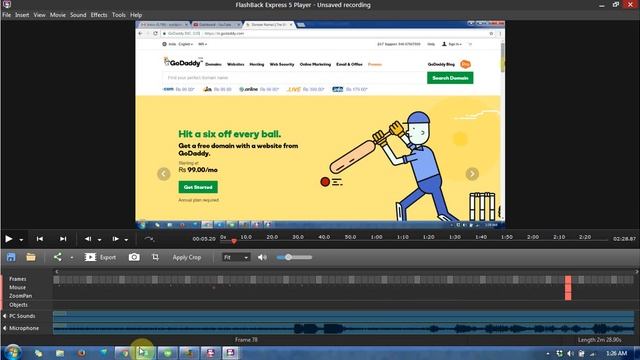Click the Play button
This screenshot has height=360, width=640.
click(x=9, y=239)
